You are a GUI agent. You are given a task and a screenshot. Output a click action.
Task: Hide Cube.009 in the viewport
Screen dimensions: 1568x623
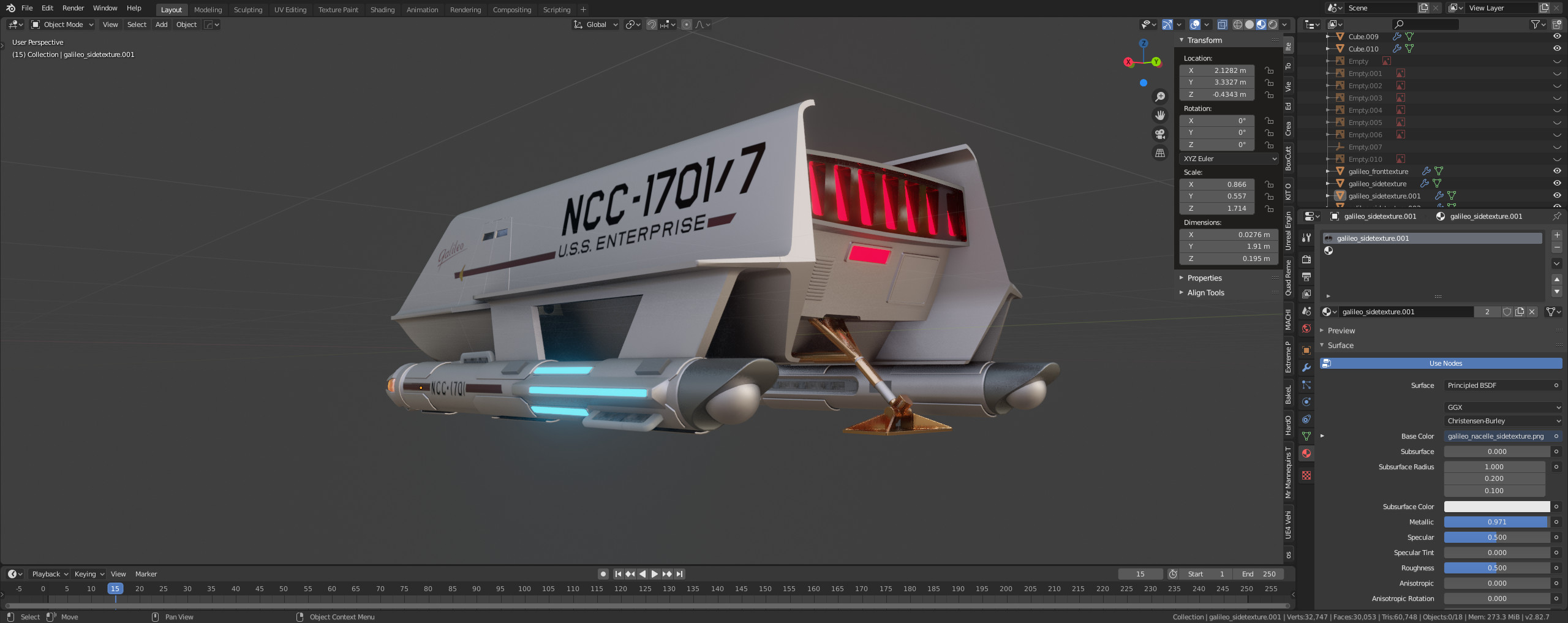[x=1557, y=37]
